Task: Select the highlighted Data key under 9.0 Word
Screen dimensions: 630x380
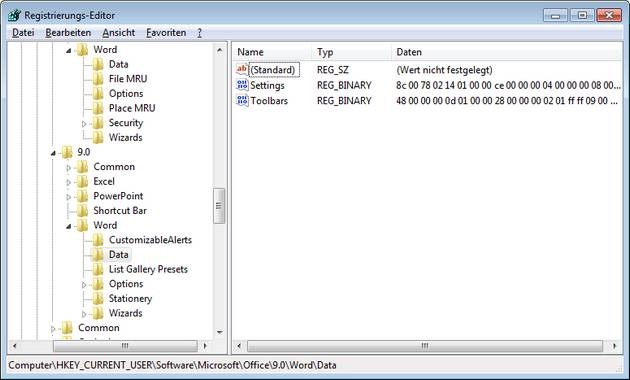Action: (x=119, y=255)
